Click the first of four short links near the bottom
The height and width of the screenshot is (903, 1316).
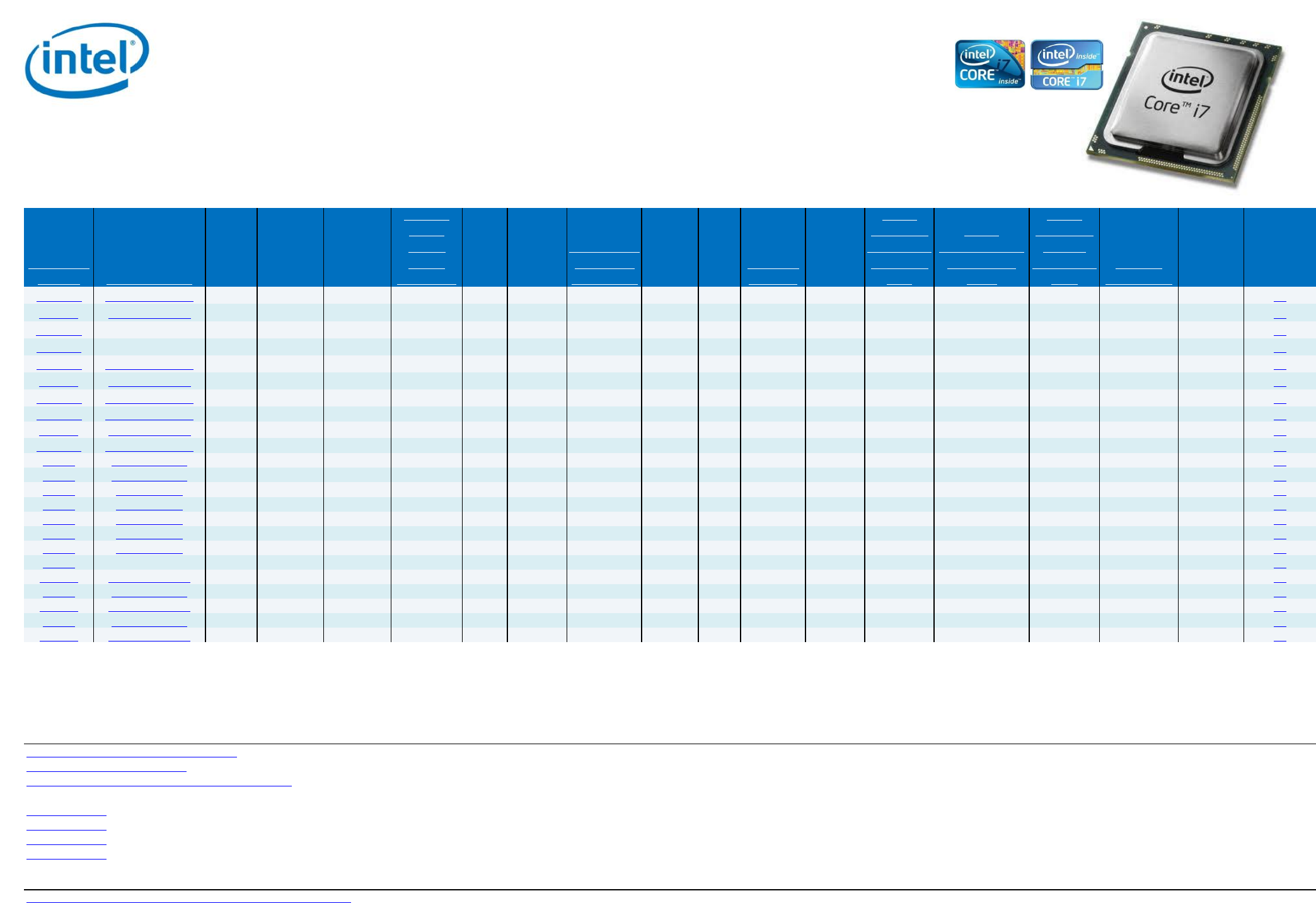tap(66, 812)
